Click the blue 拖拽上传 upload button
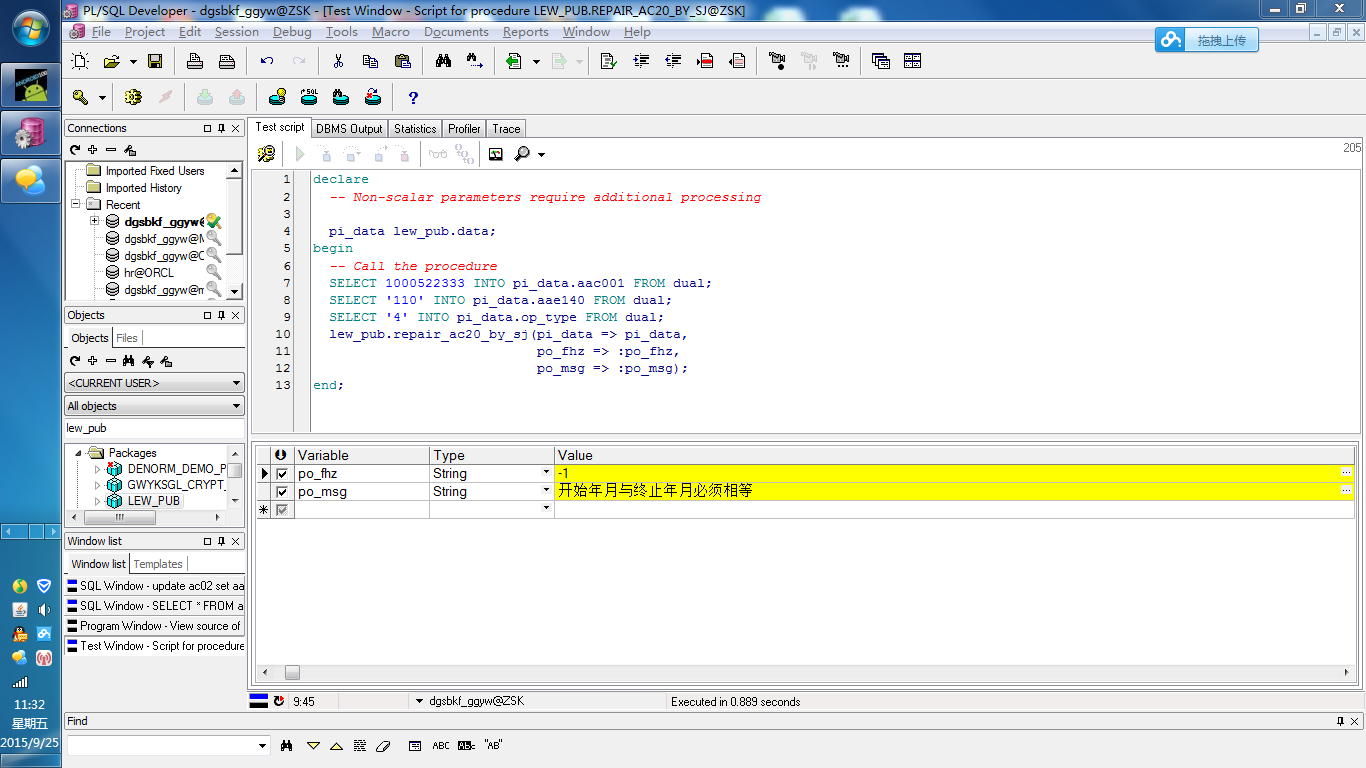1366x768 pixels. tap(1207, 40)
